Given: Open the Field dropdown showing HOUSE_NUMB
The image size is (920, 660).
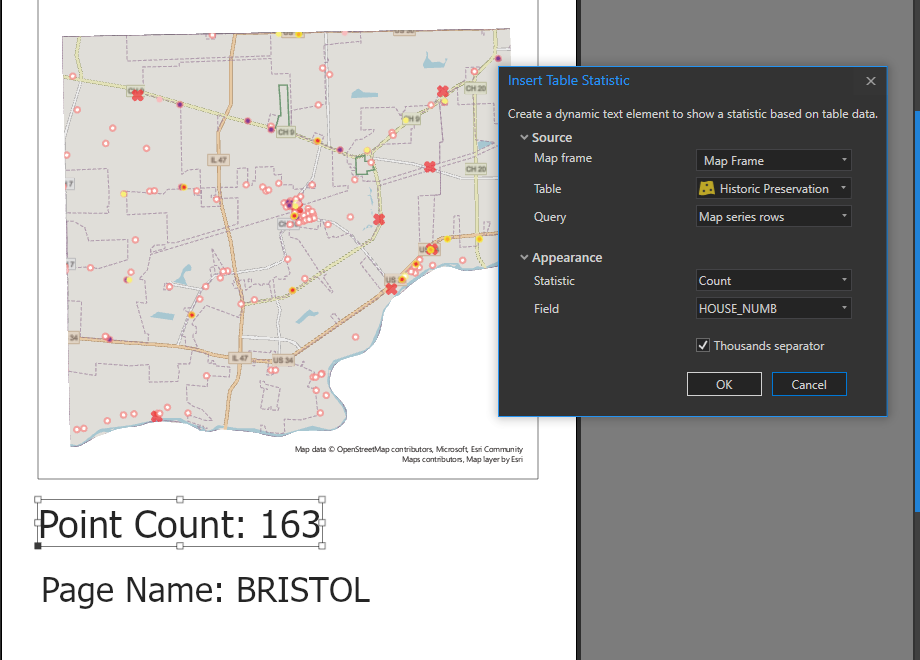Looking at the screenshot, I should point(773,309).
